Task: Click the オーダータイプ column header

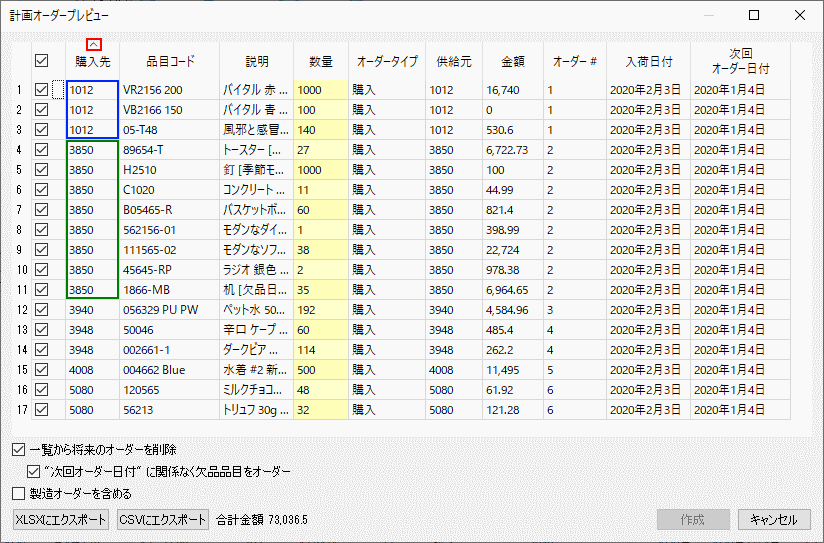Action: point(386,61)
